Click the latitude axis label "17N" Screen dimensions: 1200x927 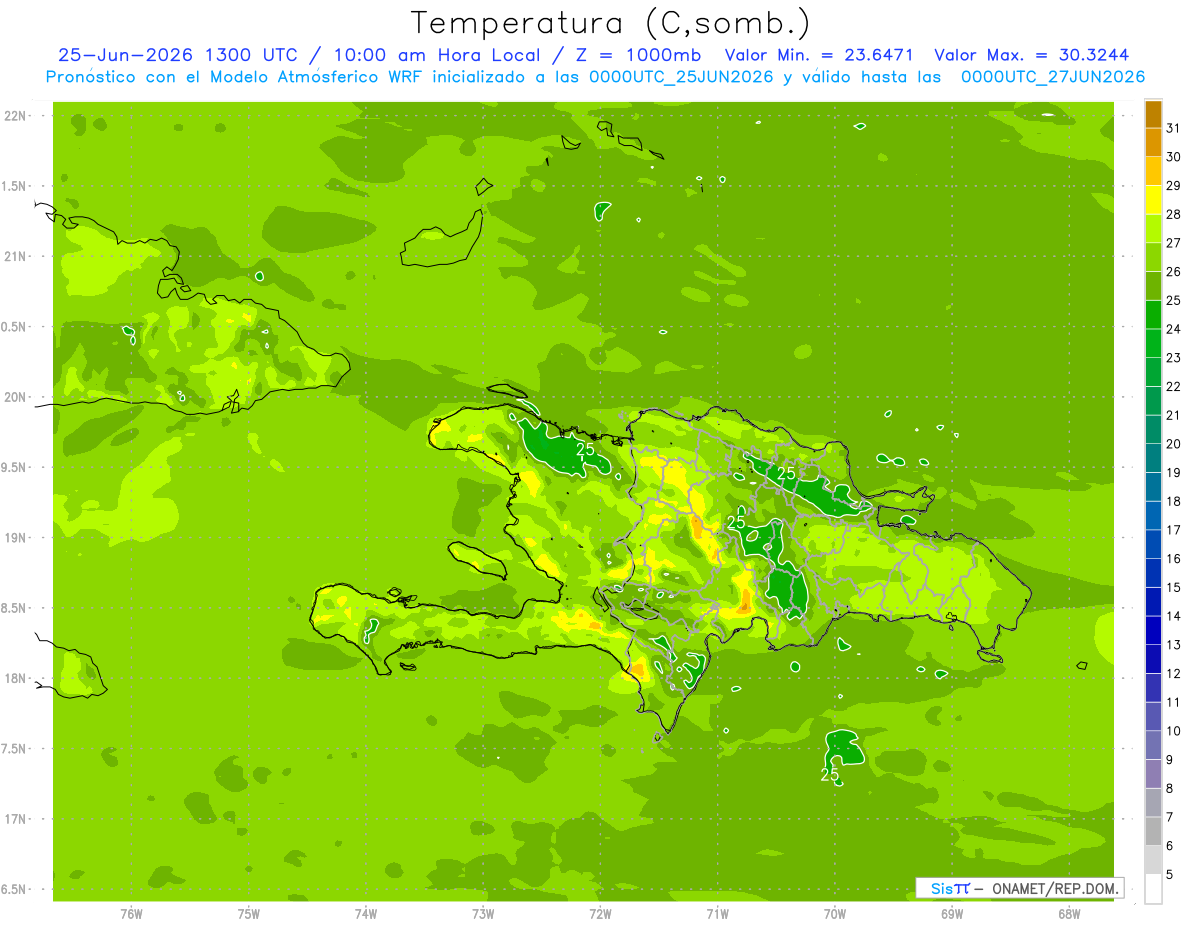16,819
